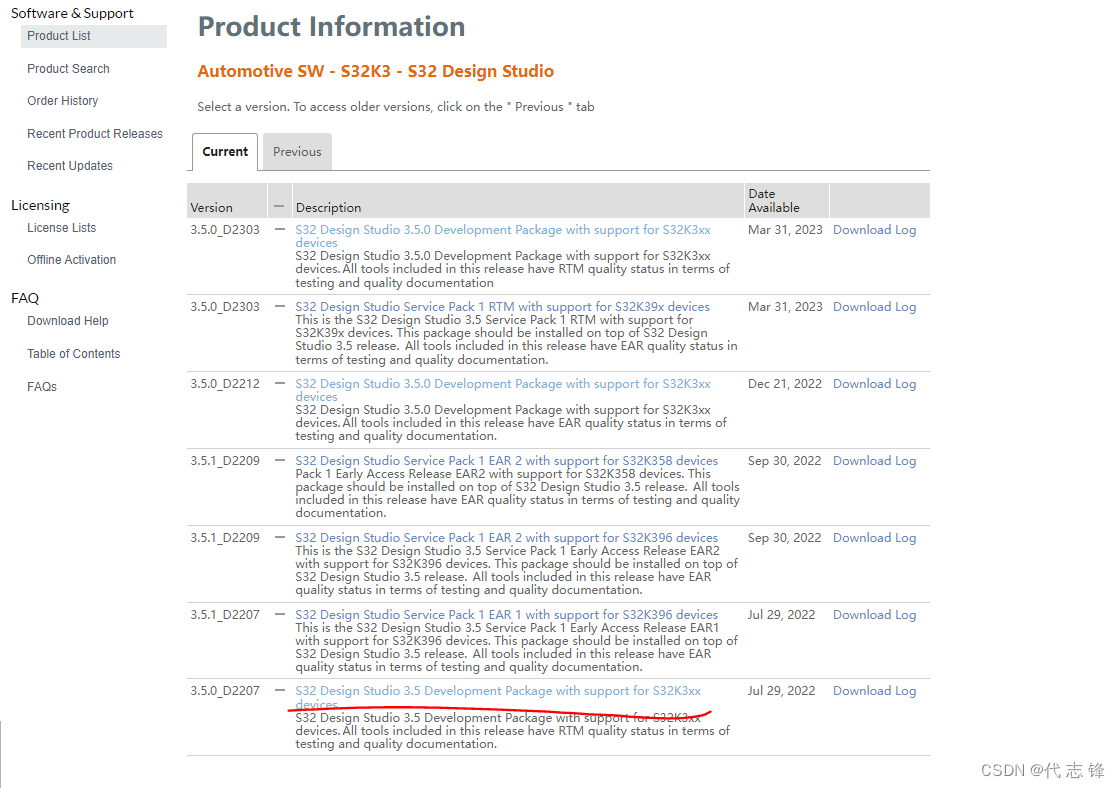Collapse all rows via header dash
The width and height of the screenshot is (1120, 788).
(279, 206)
